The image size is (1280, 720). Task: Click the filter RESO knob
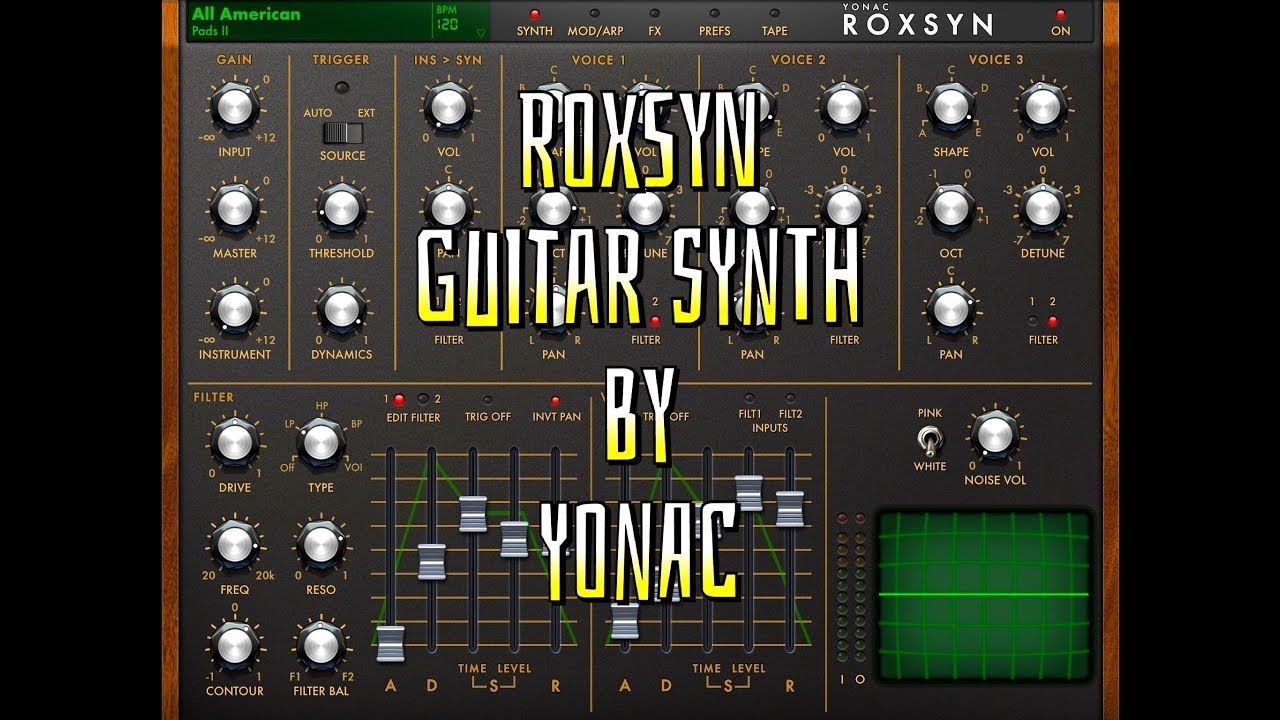tap(321, 543)
